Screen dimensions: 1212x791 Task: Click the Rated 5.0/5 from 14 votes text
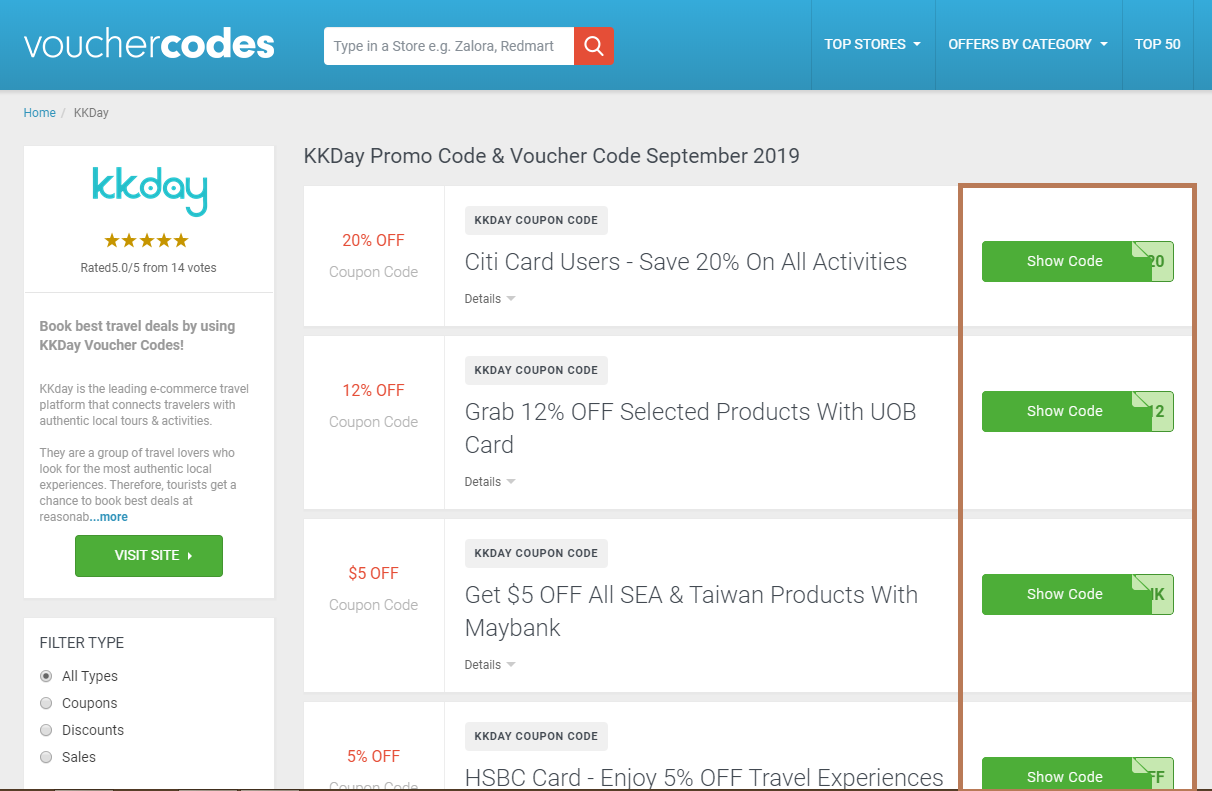pyautogui.click(x=148, y=268)
